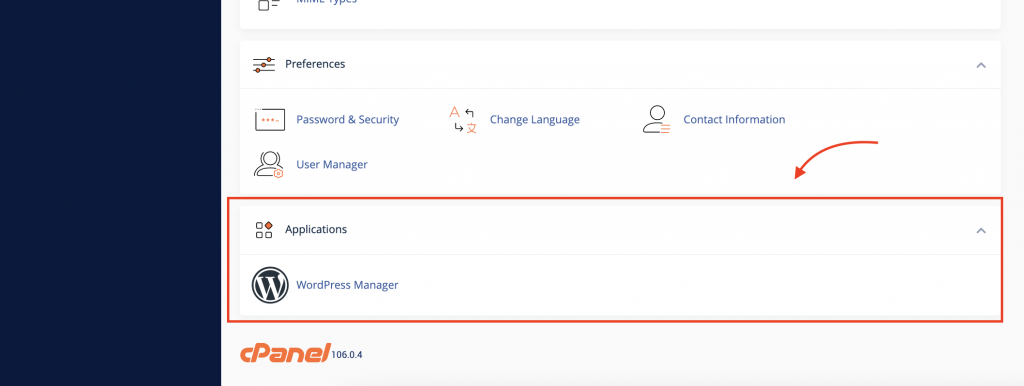Image resolution: width=1024 pixels, height=386 pixels.
Task: Open the WordPress Manager link
Action: click(347, 285)
